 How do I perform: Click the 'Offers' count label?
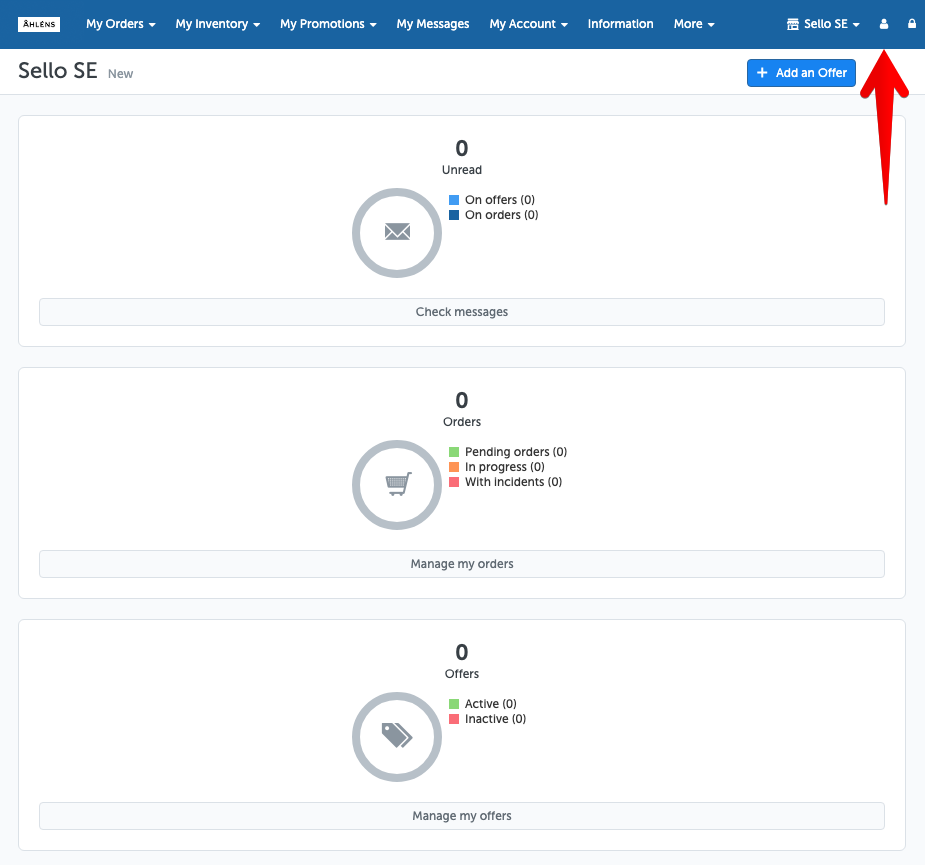462,674
